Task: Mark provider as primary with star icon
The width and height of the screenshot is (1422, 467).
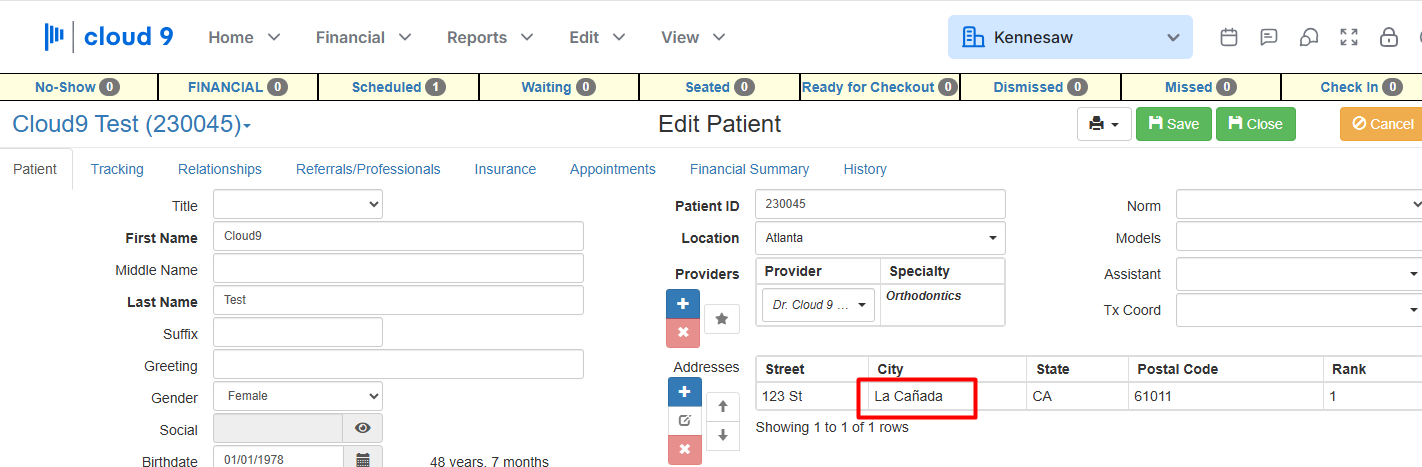Action: 722,319
